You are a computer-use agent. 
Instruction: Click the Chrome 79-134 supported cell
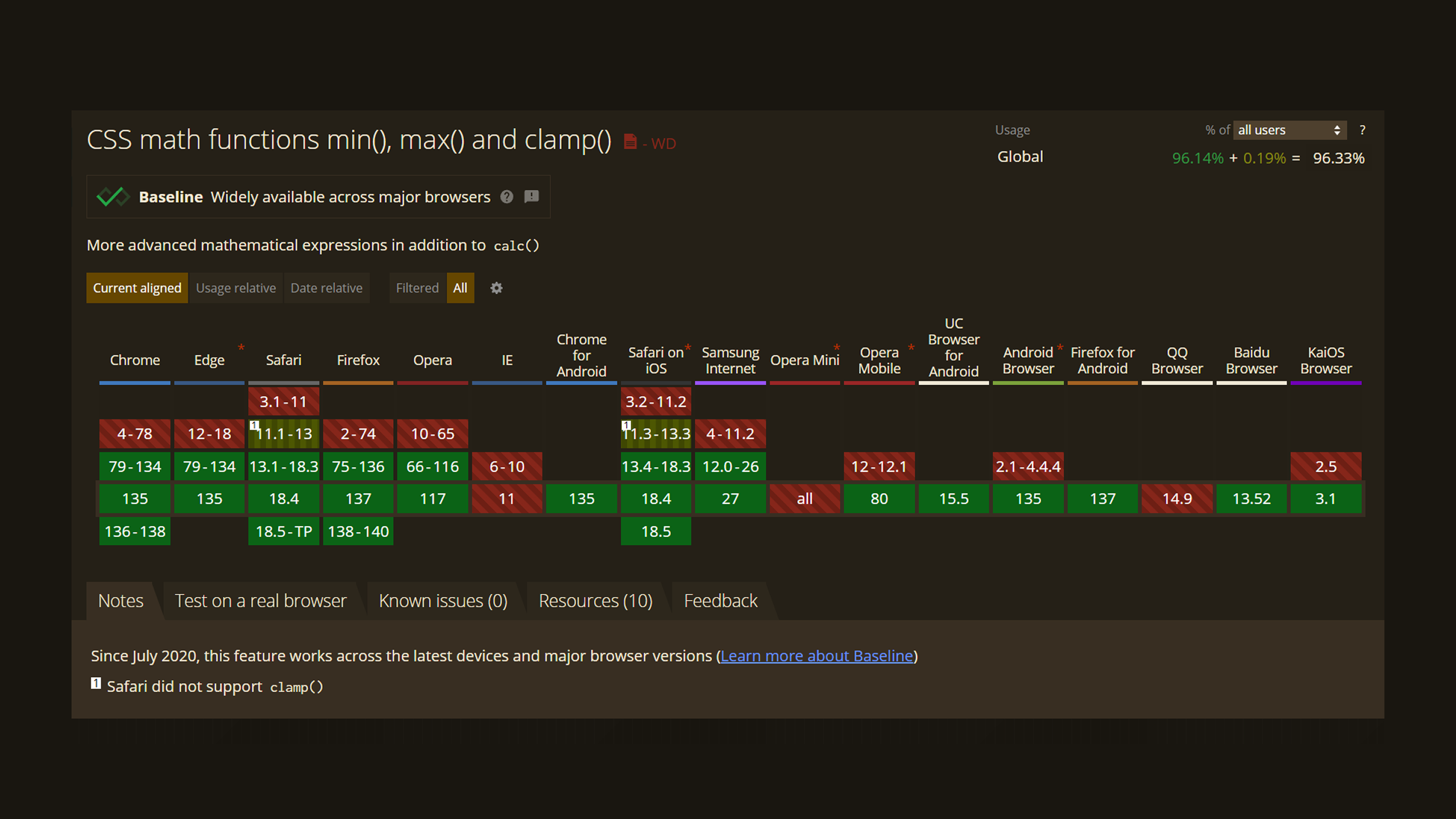135,467
